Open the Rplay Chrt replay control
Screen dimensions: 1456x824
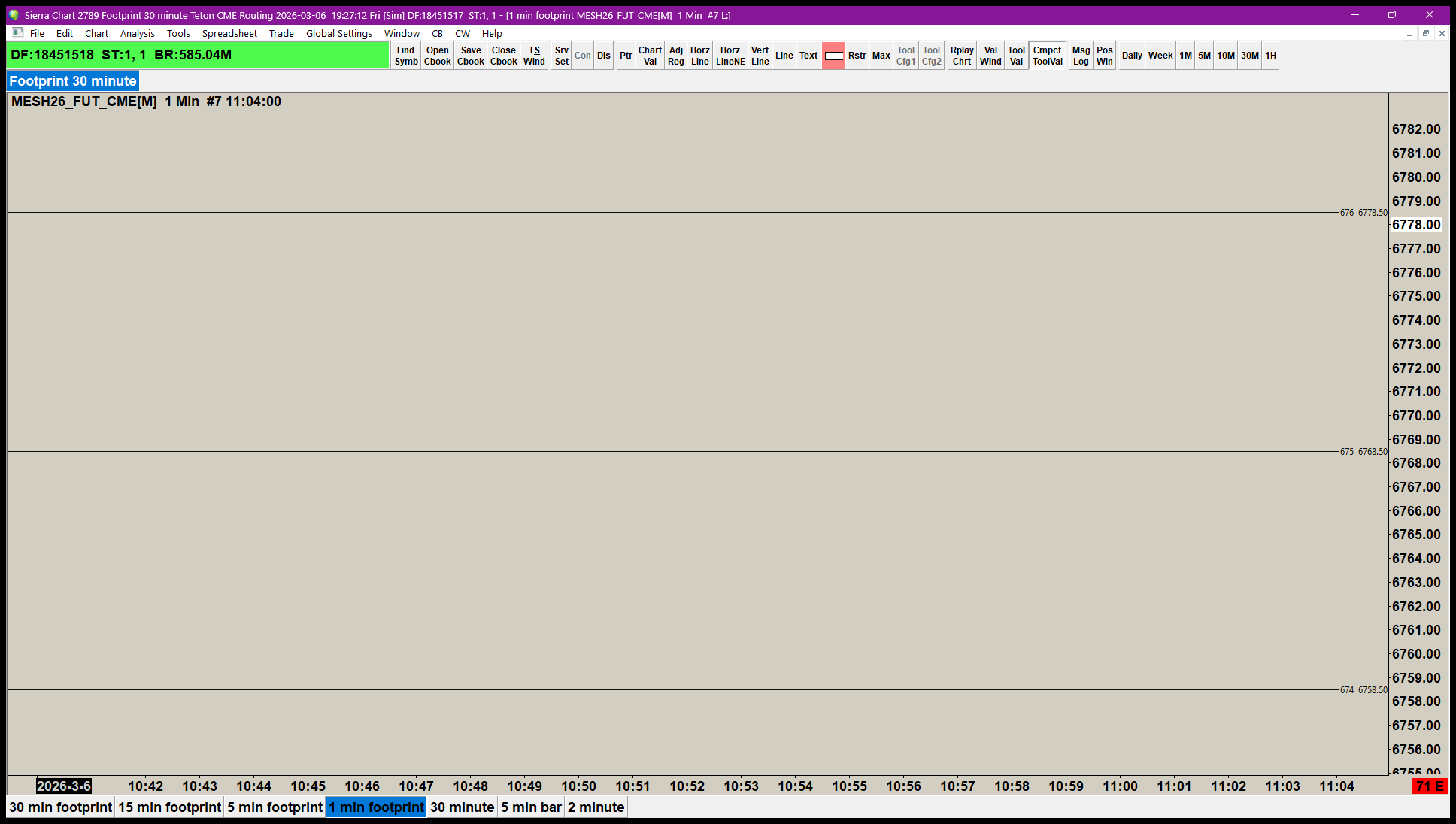(x=961, y=56)
